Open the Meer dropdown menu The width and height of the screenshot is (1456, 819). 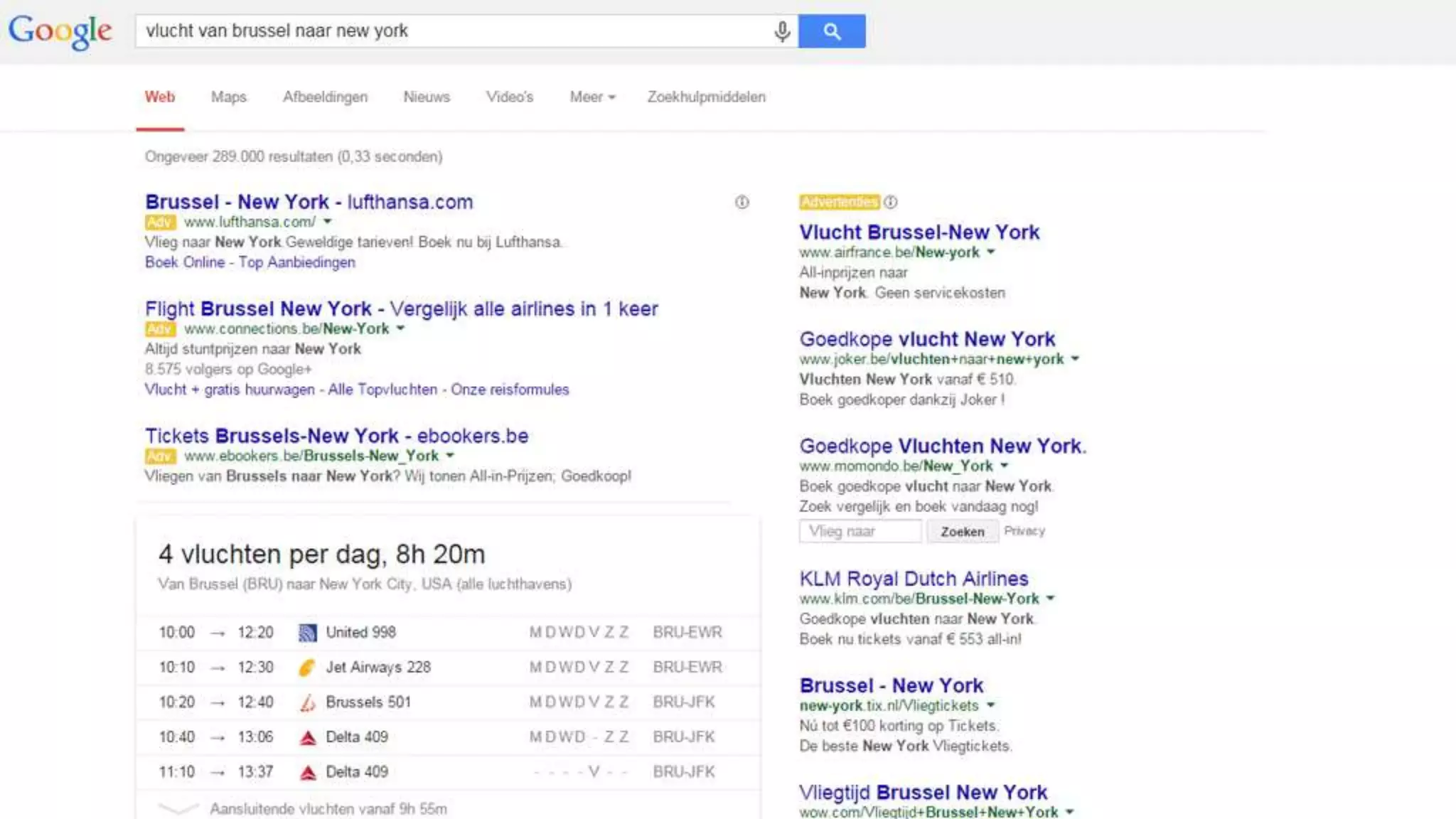click(x=592, y=97)
